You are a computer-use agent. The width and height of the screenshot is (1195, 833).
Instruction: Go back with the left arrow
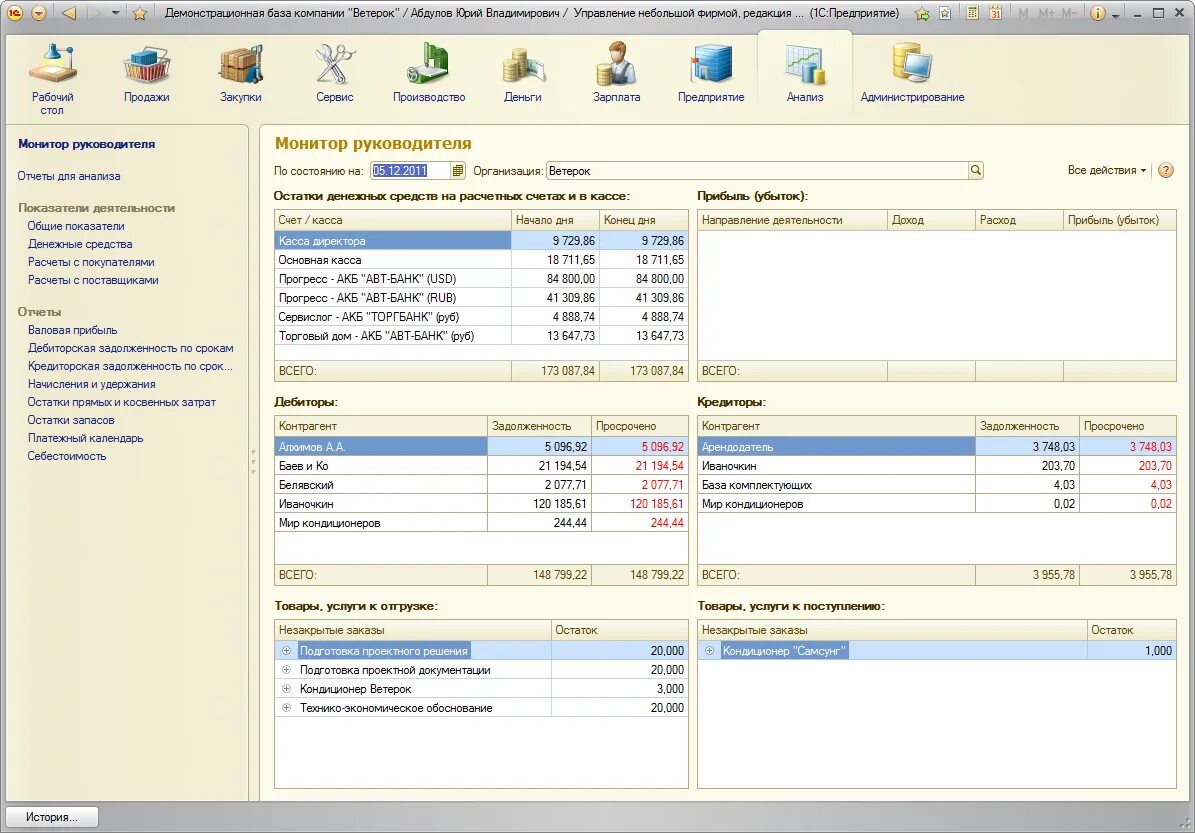(69, 13)
